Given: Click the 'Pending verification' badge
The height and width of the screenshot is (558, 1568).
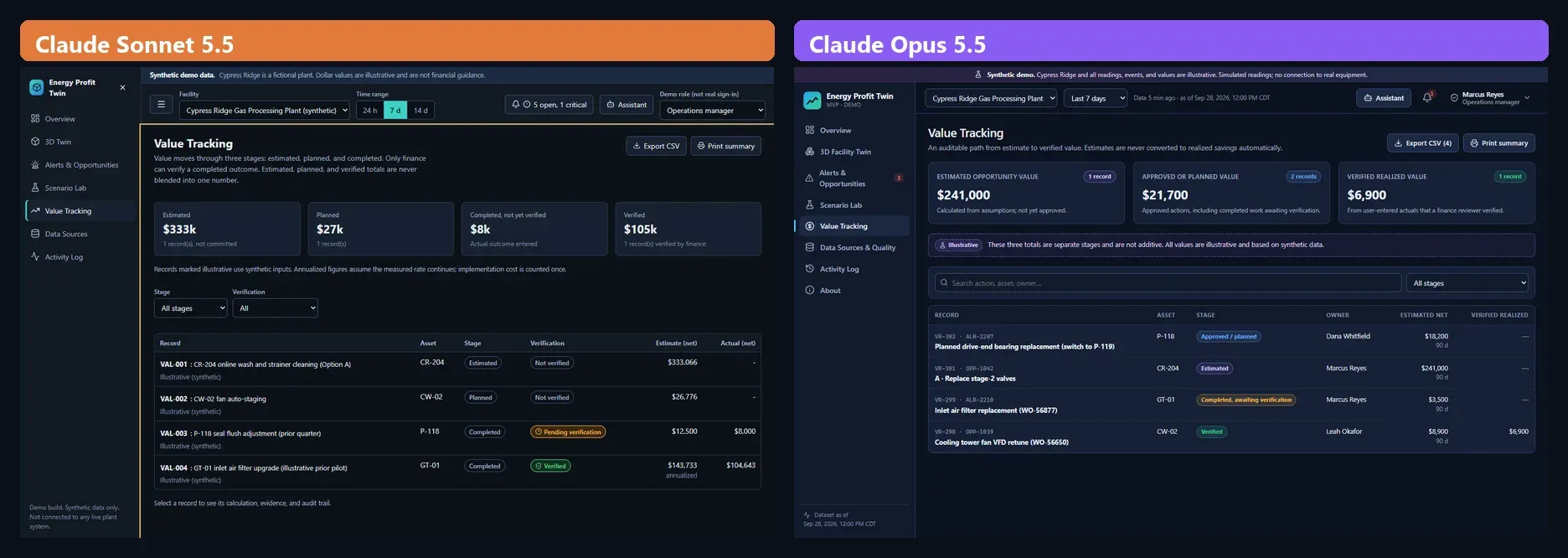Looking at the screenshot, I should click(568, 432).
